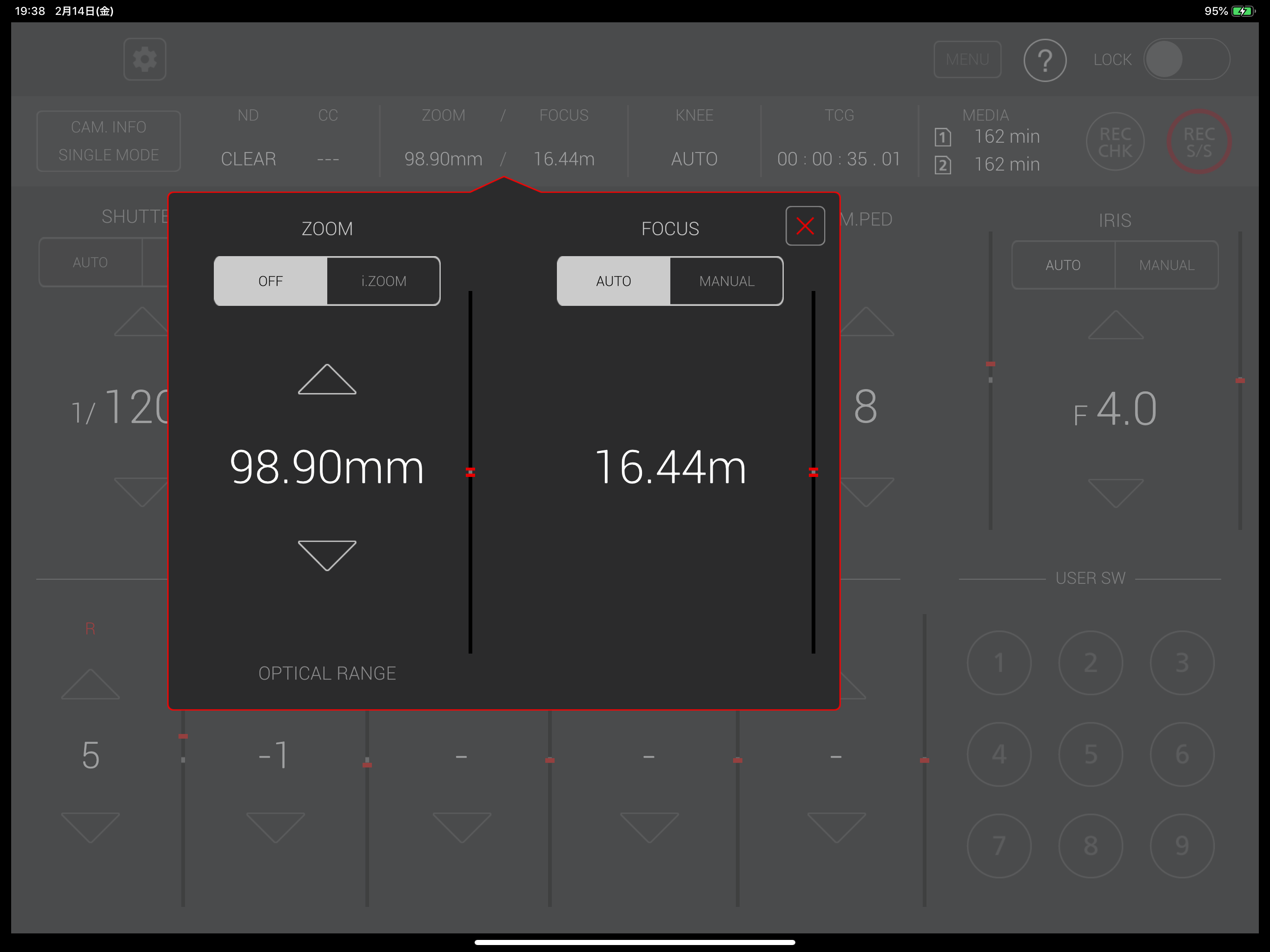Open the settings gear icon
Screen dimensions: 1270x952
pyautogui.click(x=145, y=59)
